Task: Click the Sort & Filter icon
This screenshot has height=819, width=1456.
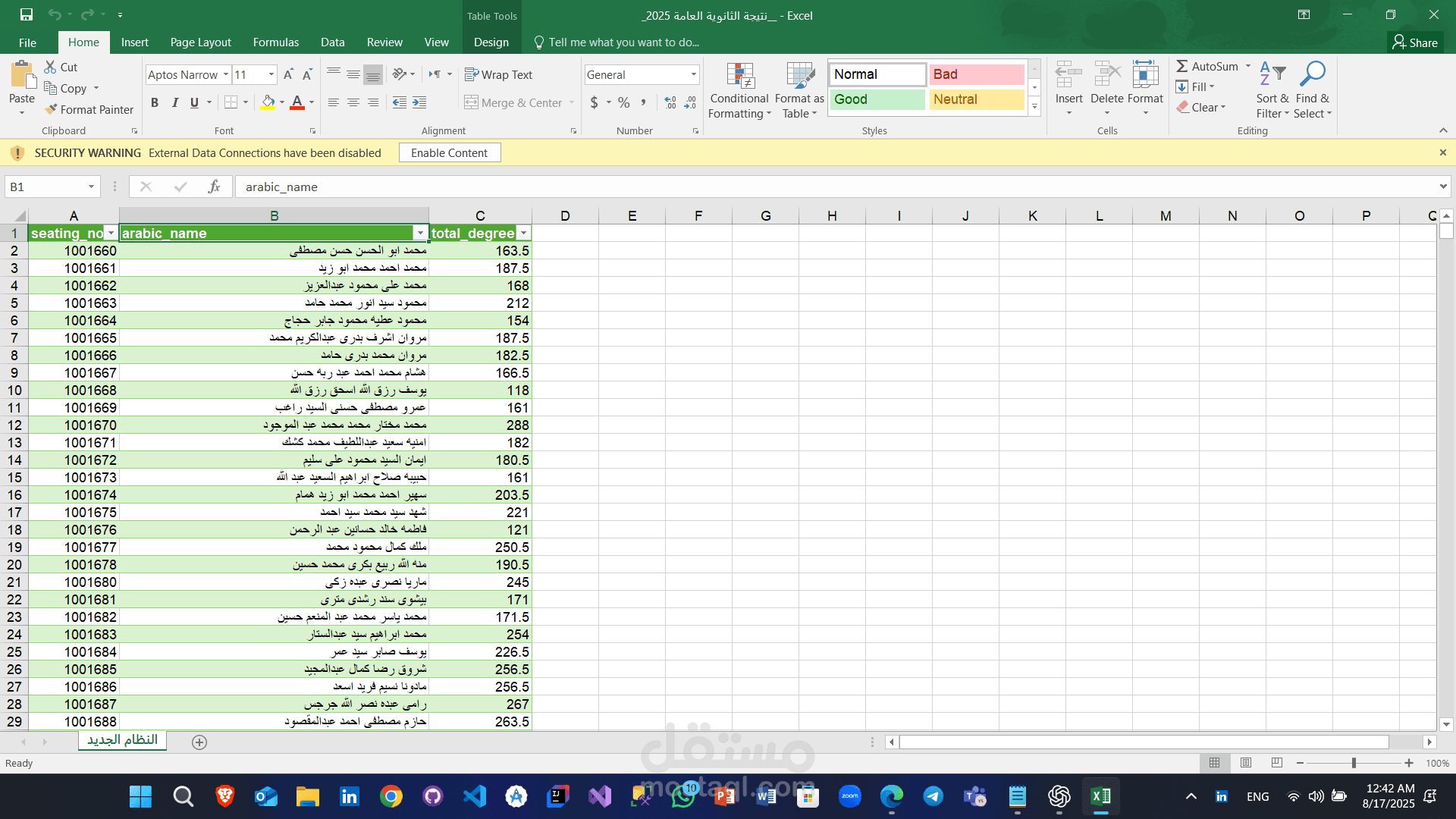Action: tap(1272, 75)
